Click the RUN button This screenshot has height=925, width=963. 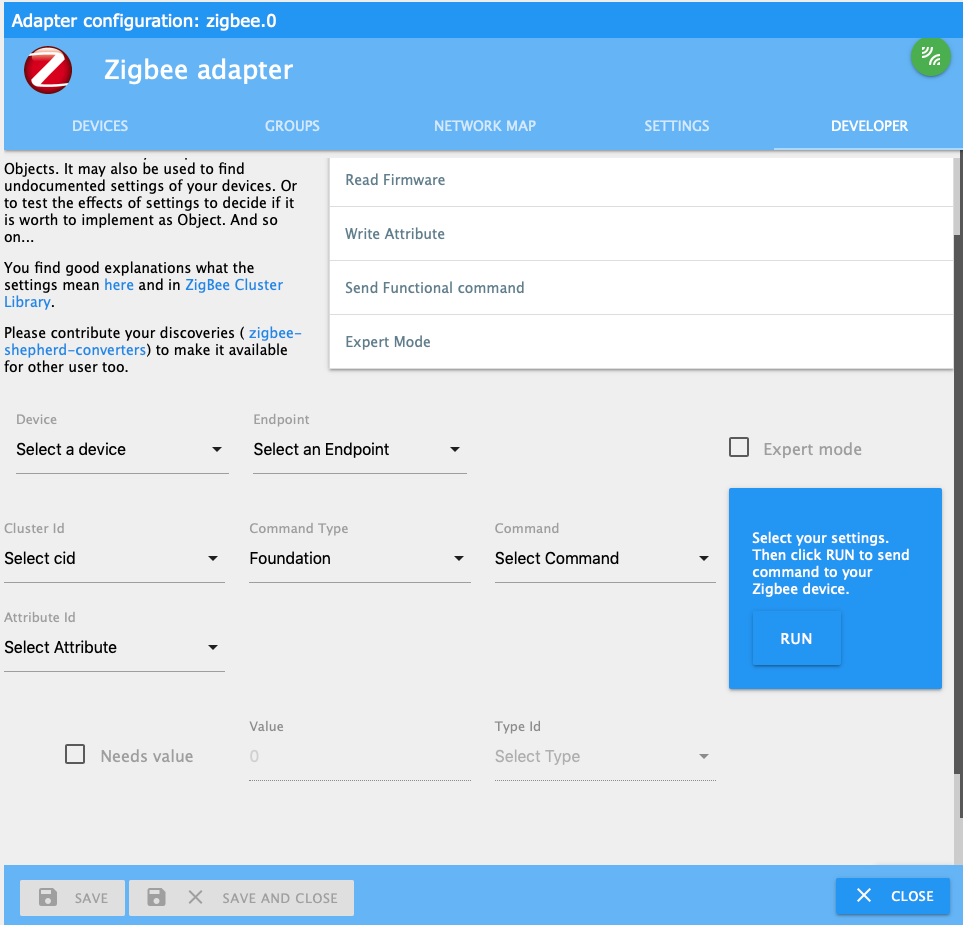coord(797,638)
